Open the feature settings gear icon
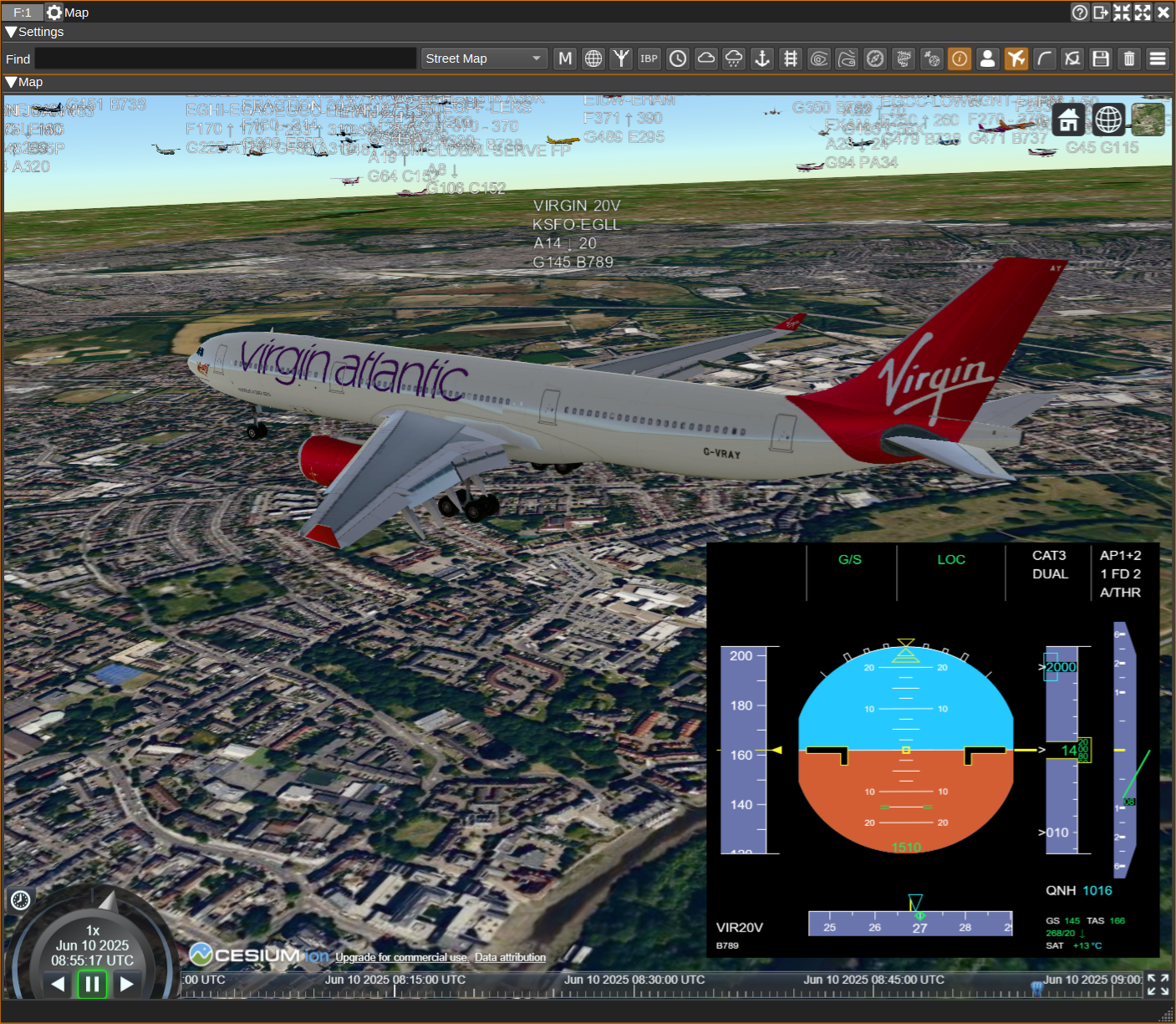1176x1024 pixels. pos(54,13)
